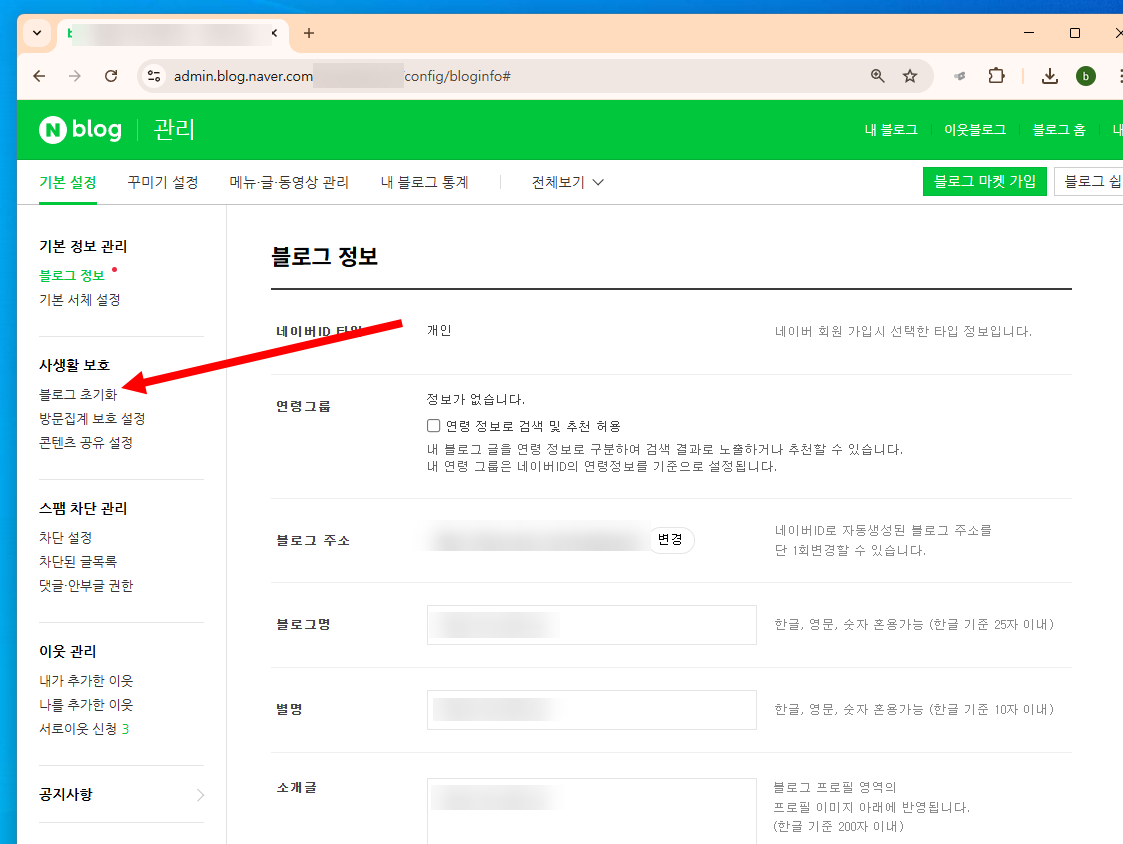Screen dimensions: 1123x844
Task: Open site information icon in address bar
Action: pyautogui.click(x=153, y=76)
